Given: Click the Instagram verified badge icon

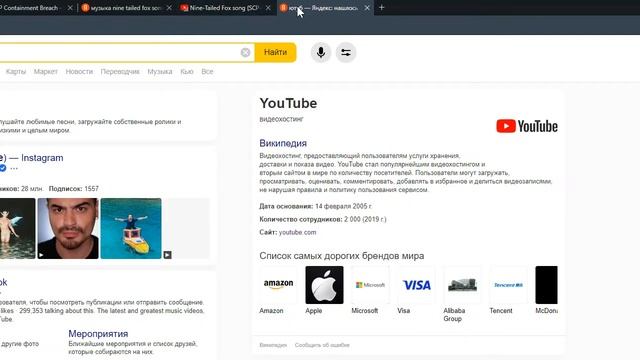Looking at the screenshot, I should 3,168.
